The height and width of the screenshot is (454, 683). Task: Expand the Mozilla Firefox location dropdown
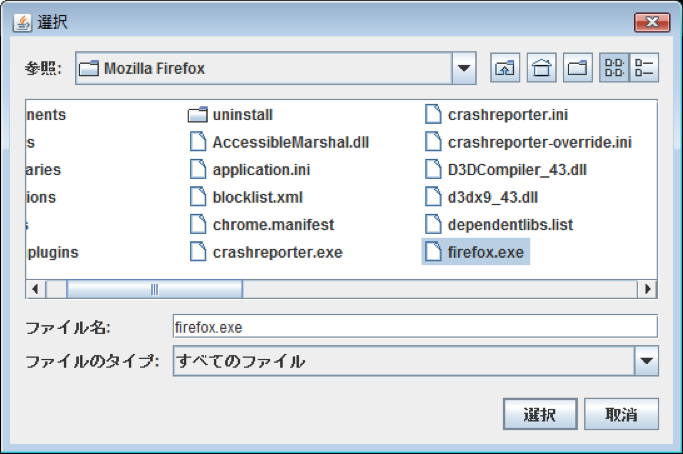[x=464, y=68]
